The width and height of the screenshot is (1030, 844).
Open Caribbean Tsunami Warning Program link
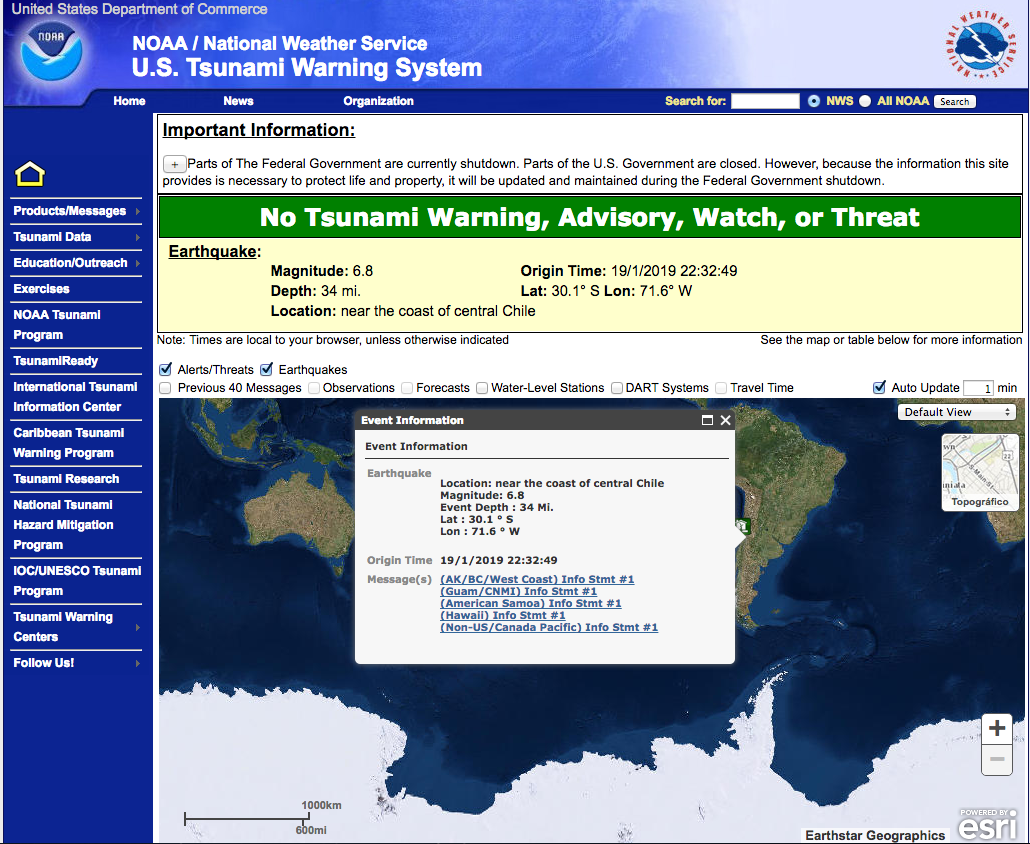point(68,443)
